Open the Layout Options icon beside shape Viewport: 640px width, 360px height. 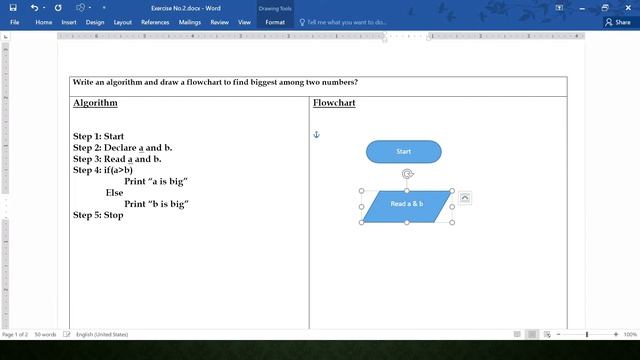pos(465,198)
